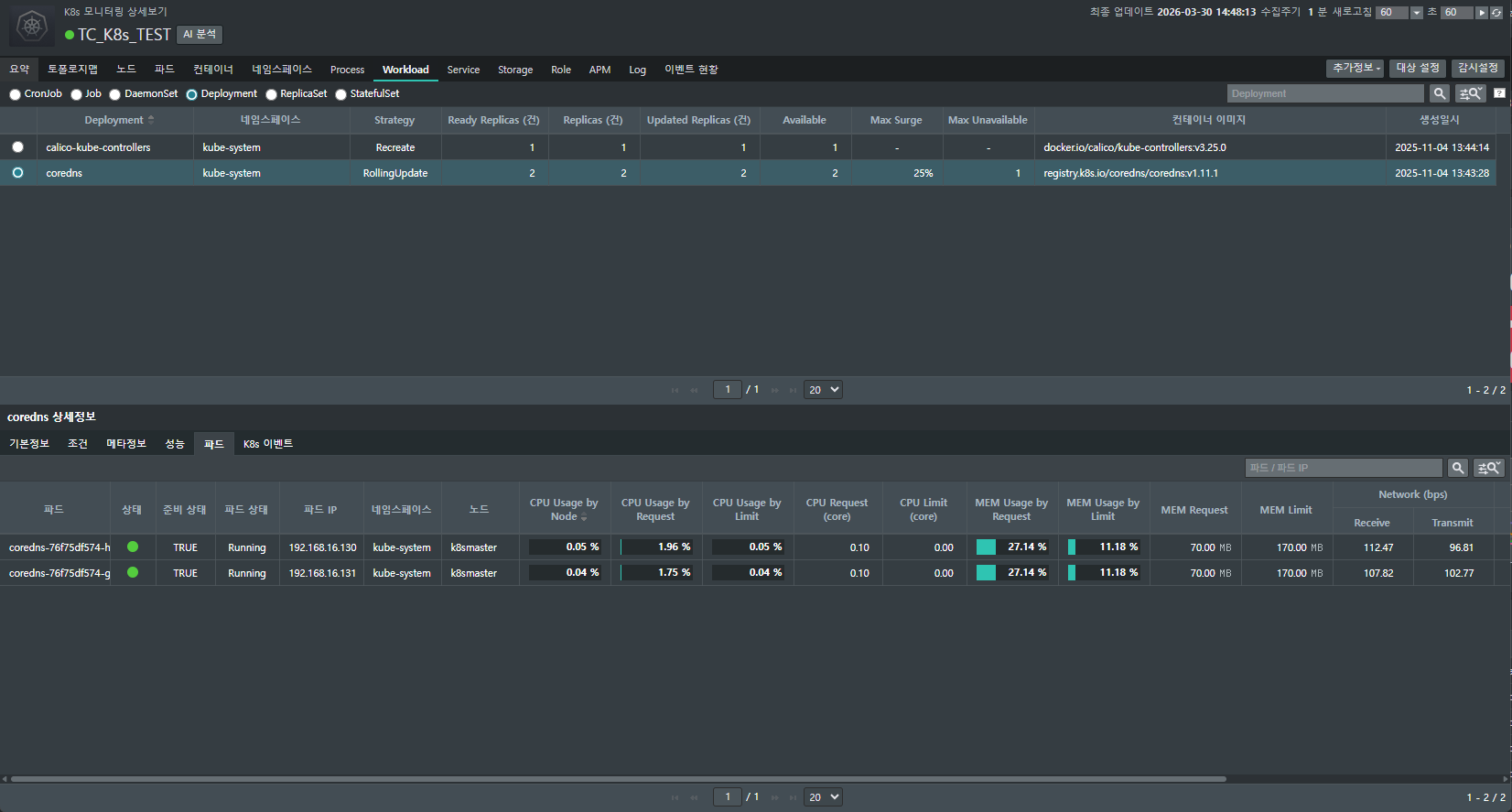Click the Kubernetes logo icon

[32, 26]
